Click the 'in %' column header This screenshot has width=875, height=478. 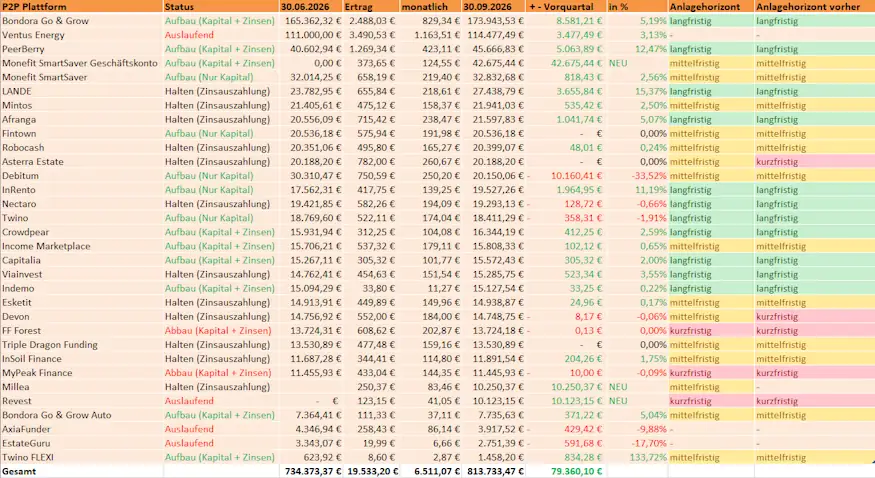(638, 7)
